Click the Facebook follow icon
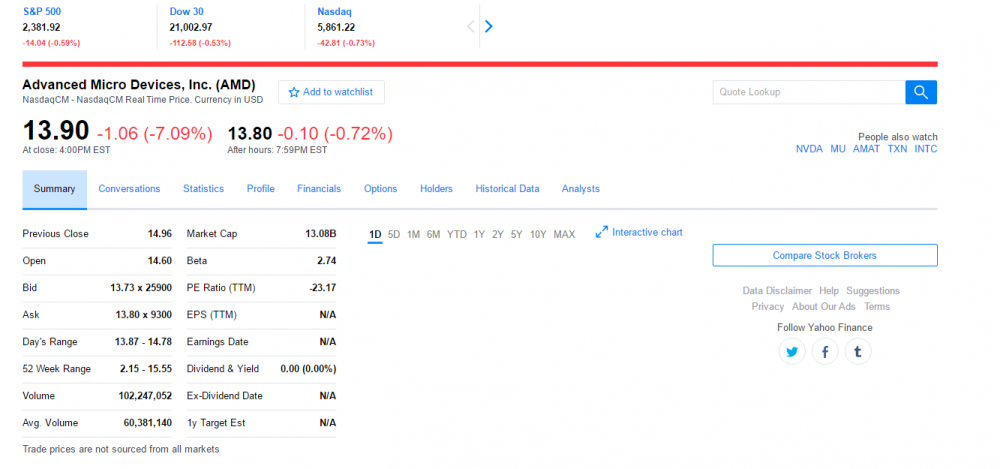This screenshot has width=1000, height=469. [825, 352]
